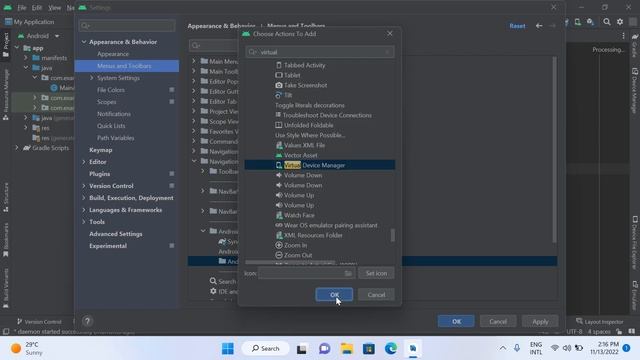The height and width of the screenshot is (360, 640).
Task: Open Quick Lists settings
Action: 111,126
